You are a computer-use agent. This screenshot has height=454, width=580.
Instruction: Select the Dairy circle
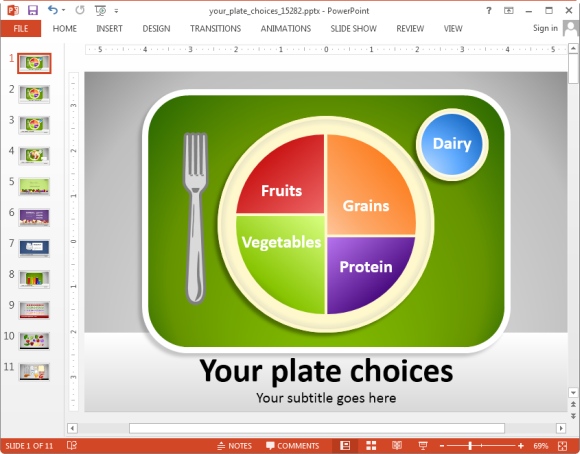(452, 144)
